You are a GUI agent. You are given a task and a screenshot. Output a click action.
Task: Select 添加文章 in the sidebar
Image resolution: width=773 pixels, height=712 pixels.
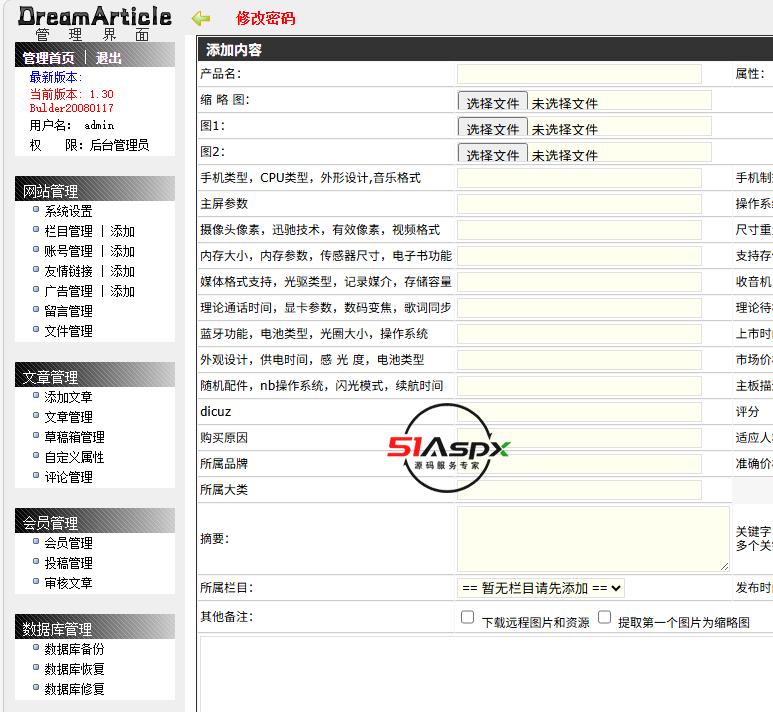69,397
